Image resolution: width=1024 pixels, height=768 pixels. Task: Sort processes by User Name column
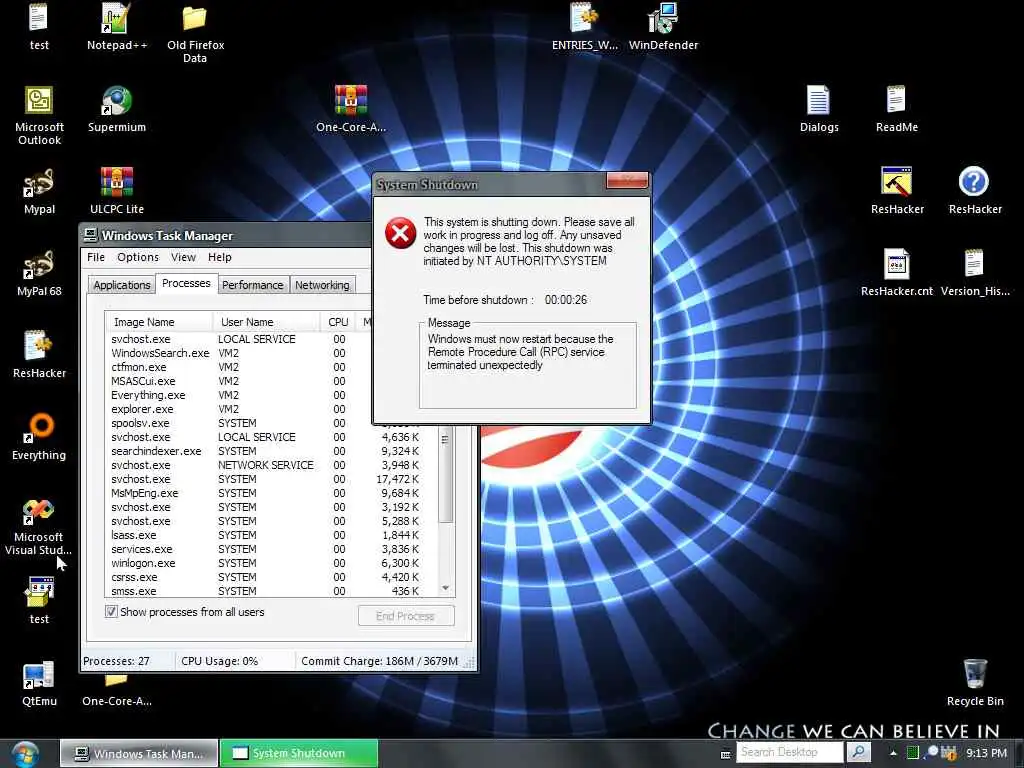(266, 322)
